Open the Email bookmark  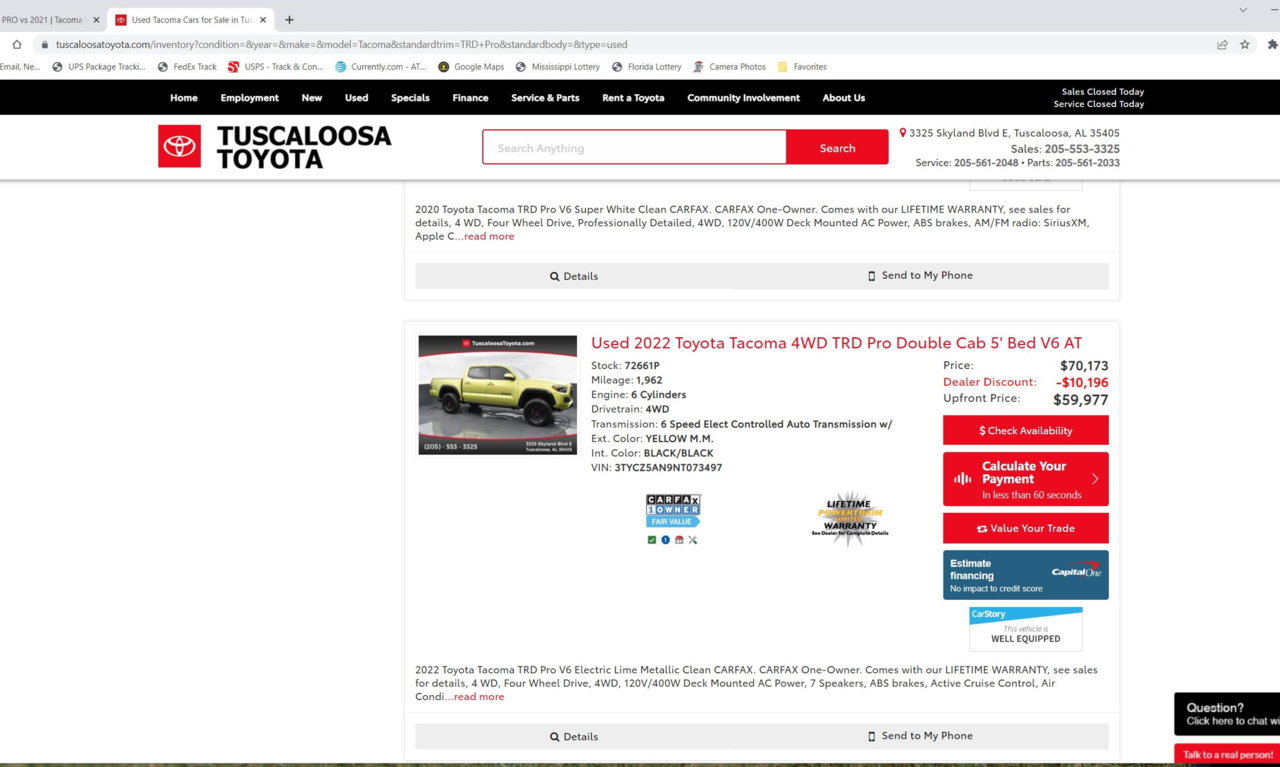(x=19, y=67)
